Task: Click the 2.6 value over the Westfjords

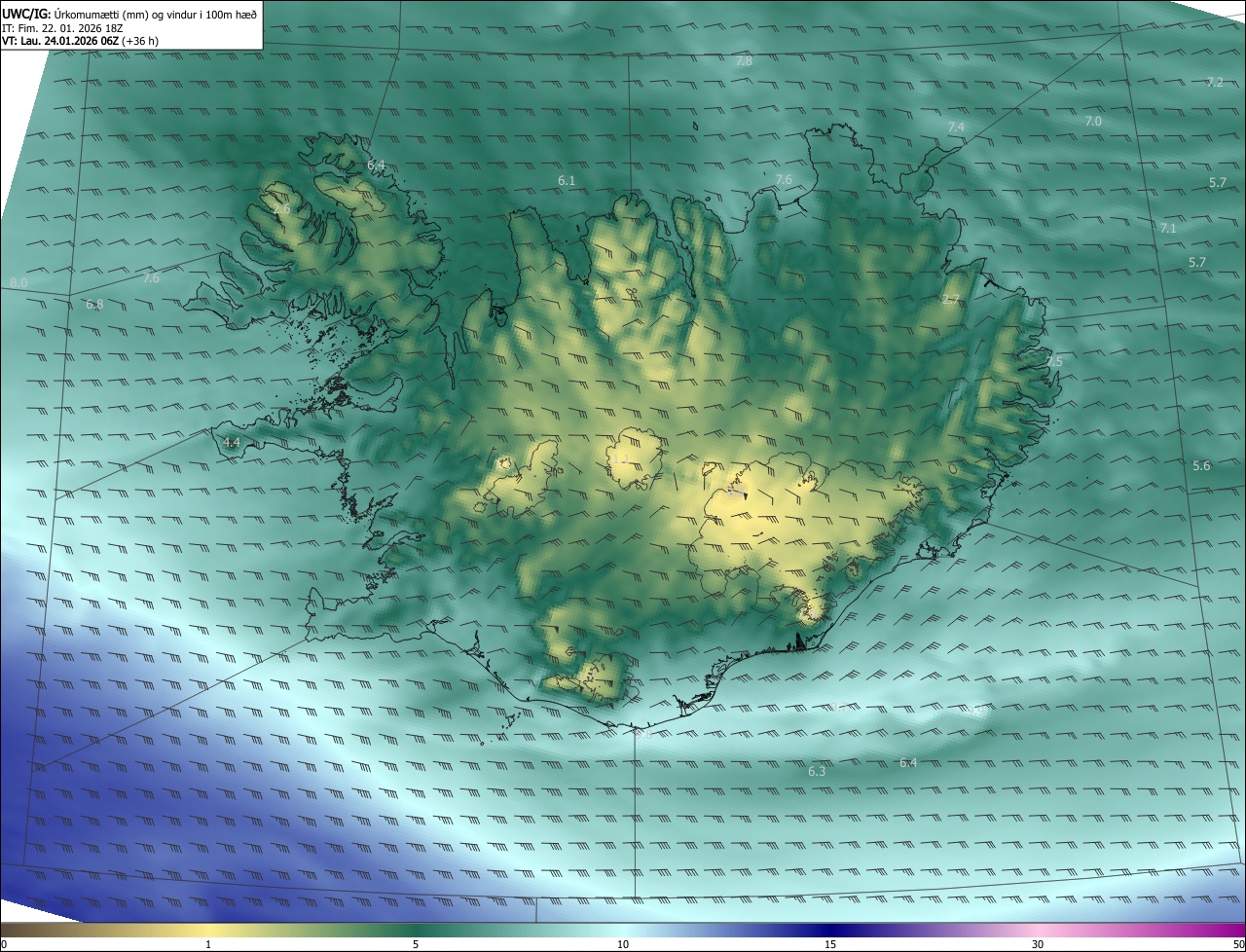Action: point(281,209)
